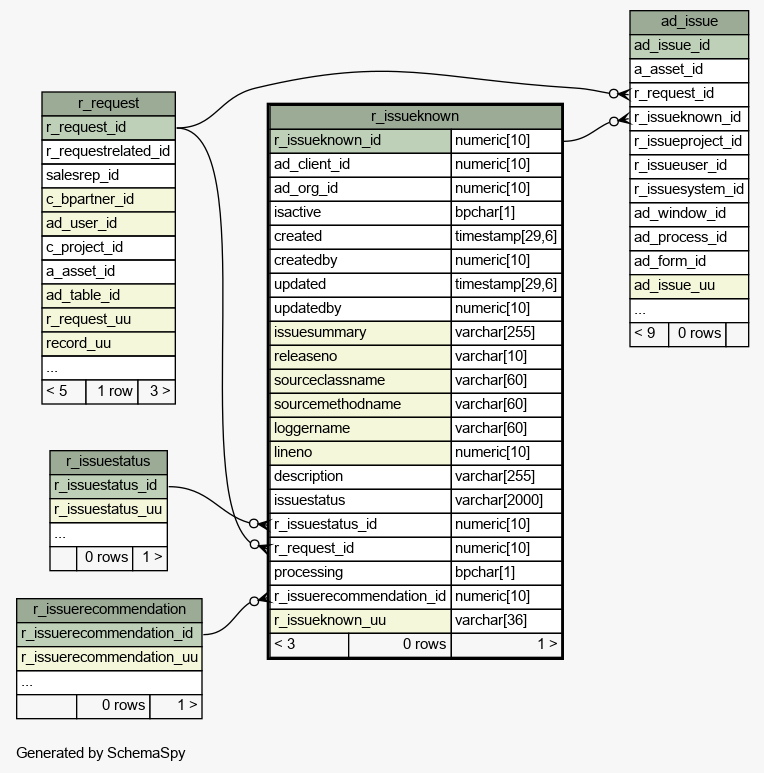Select r_issuestatus_id foreign key in r_issueknown

coord(360,525)
